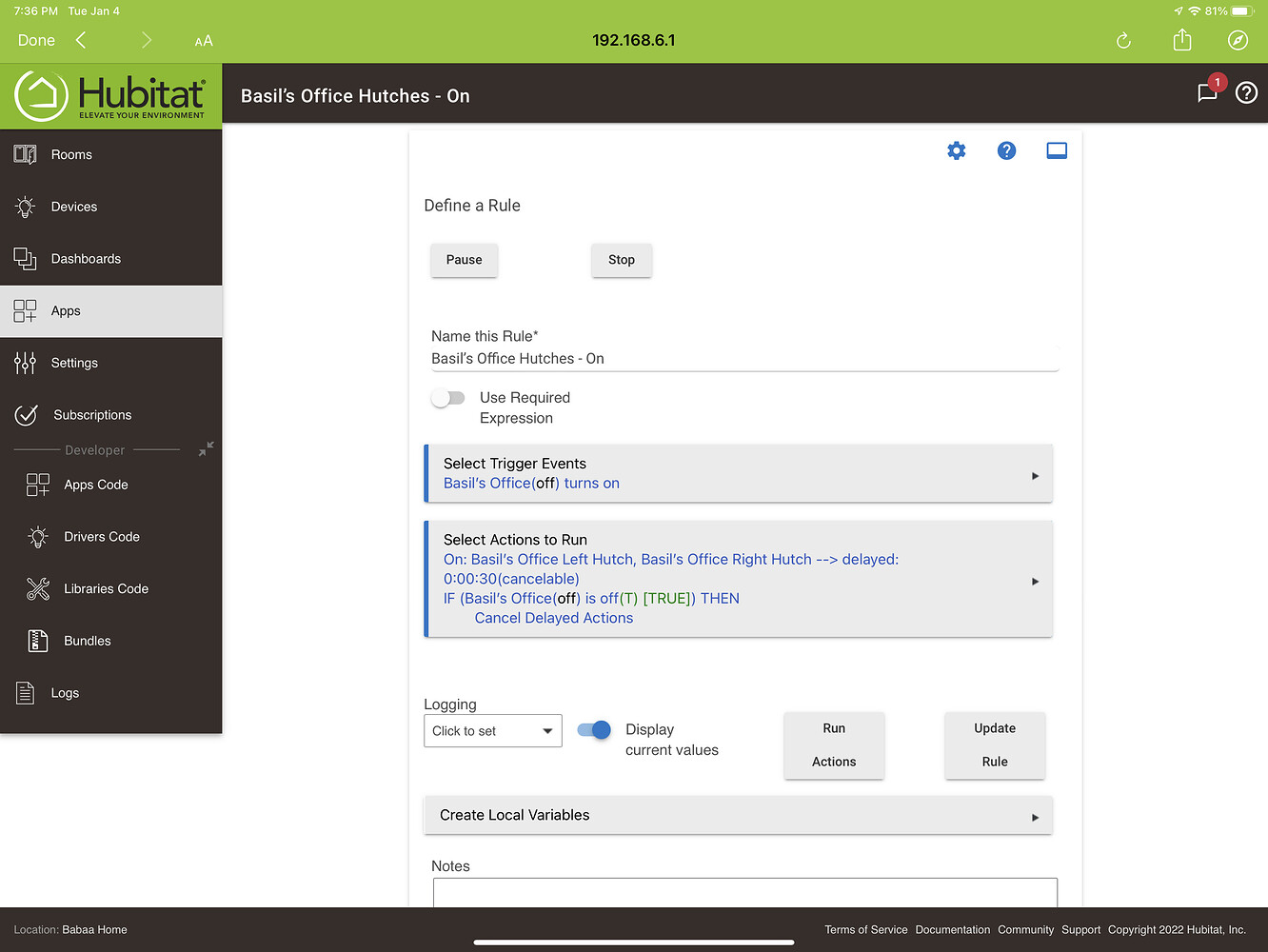Screen dimensions: 1268x952
Task: Click the Update Rule button
Action: [994, 744]
